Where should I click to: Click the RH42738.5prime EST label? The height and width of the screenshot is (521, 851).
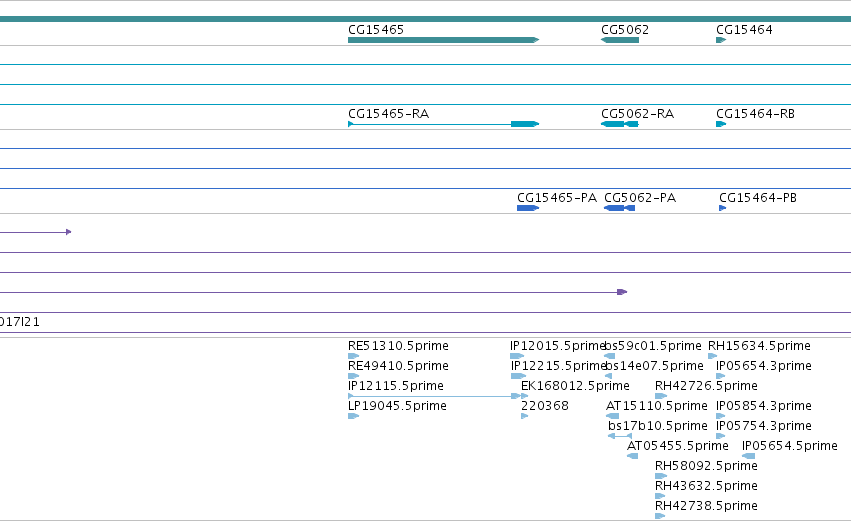[x=706, y=506]
